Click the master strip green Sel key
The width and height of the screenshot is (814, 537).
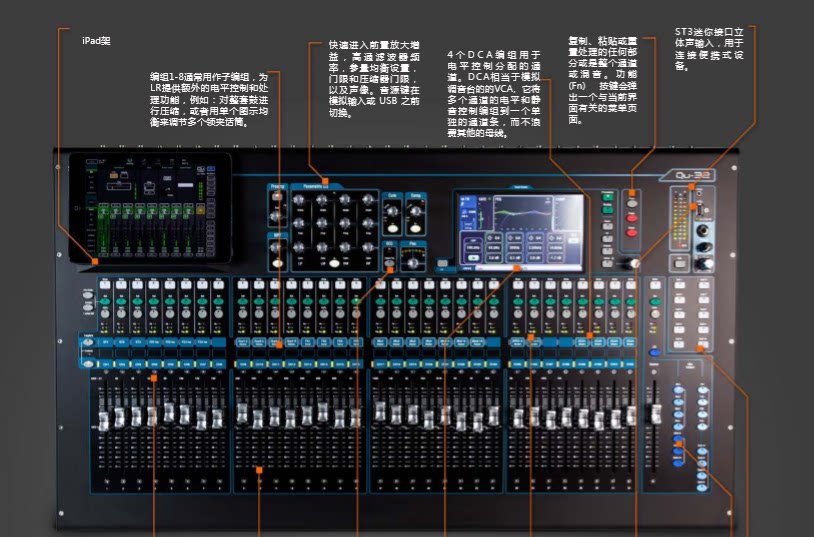655,302
